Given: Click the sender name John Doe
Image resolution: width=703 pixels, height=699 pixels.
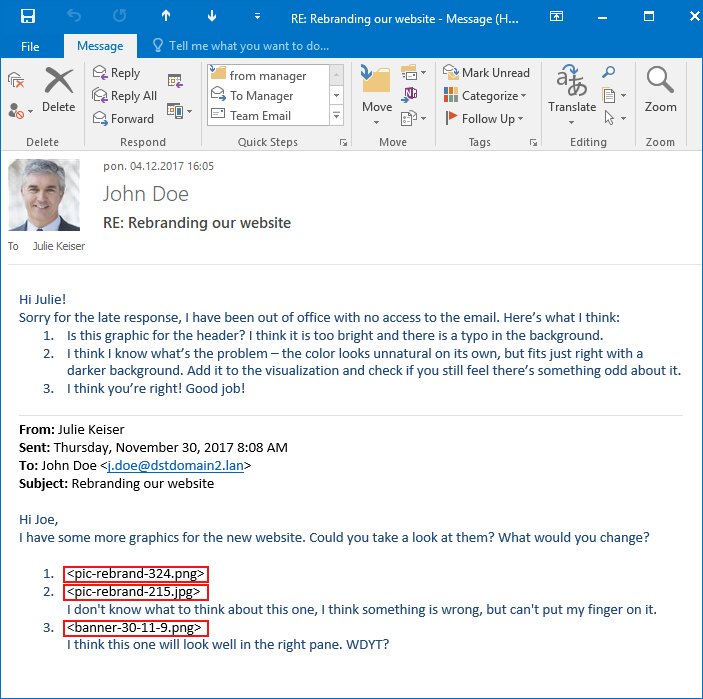Looking at the screenshot, I should point(146,194).
